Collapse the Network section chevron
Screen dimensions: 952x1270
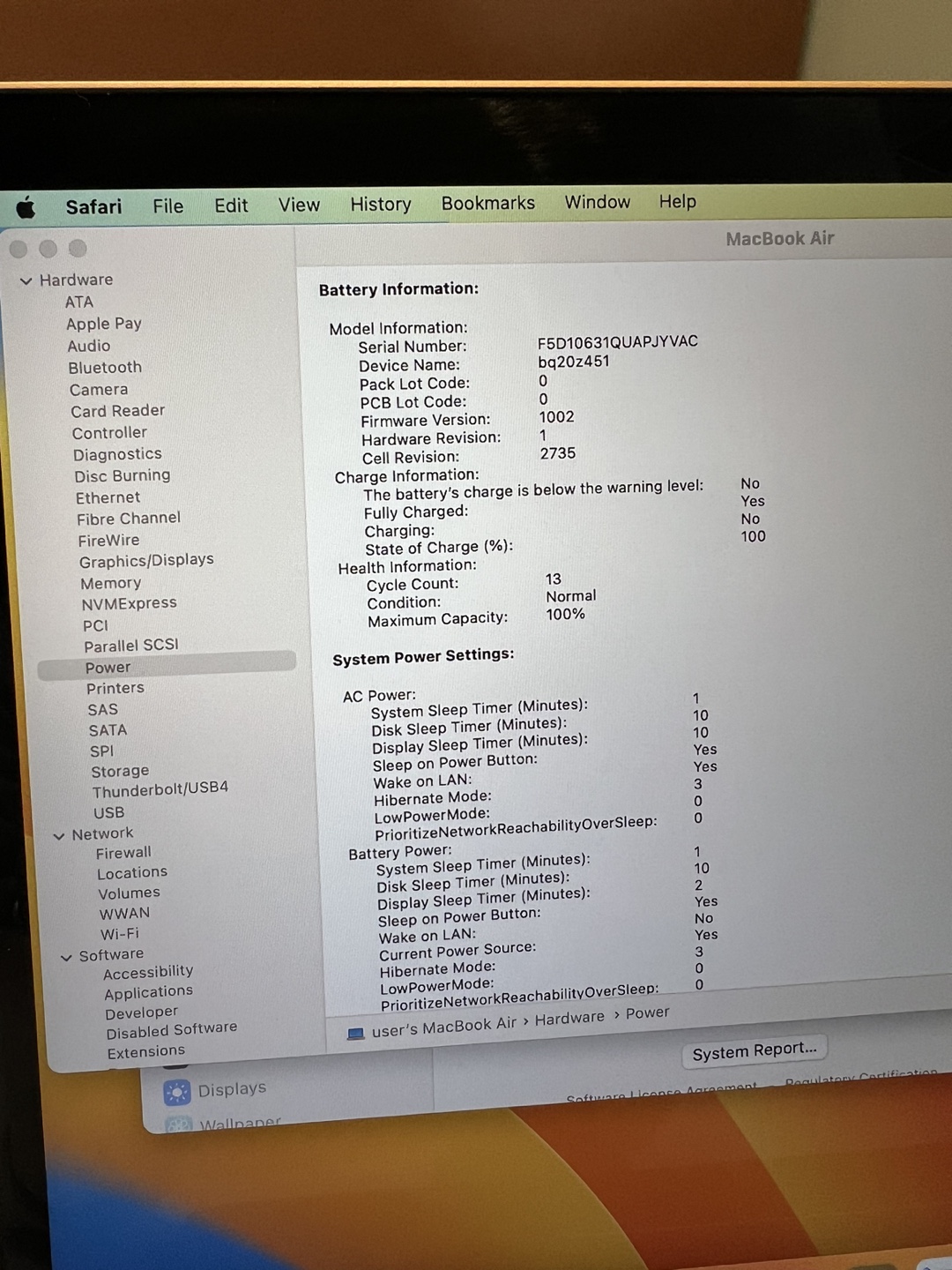59,835
